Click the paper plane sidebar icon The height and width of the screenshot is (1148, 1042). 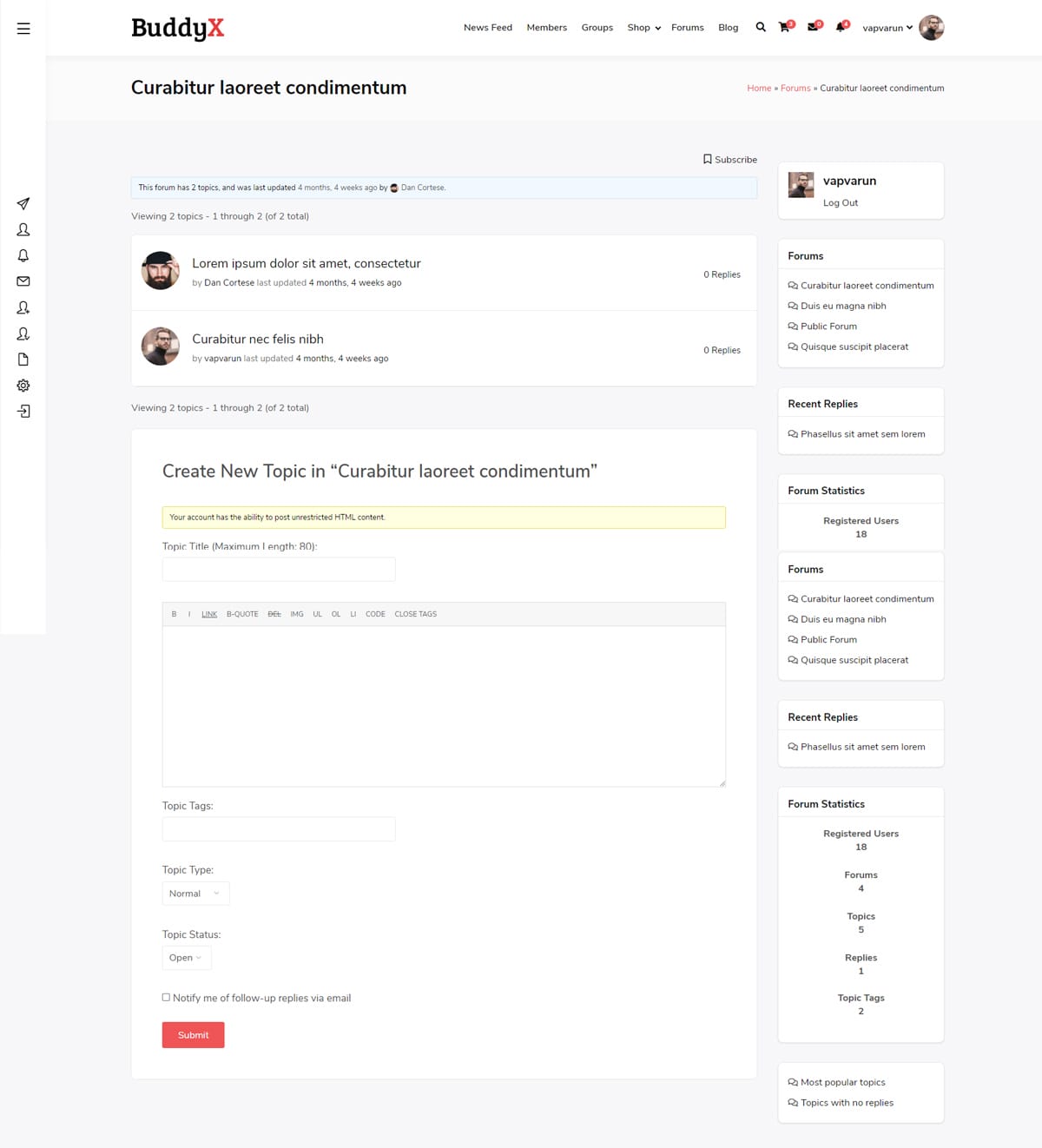(x=23, y=204)
